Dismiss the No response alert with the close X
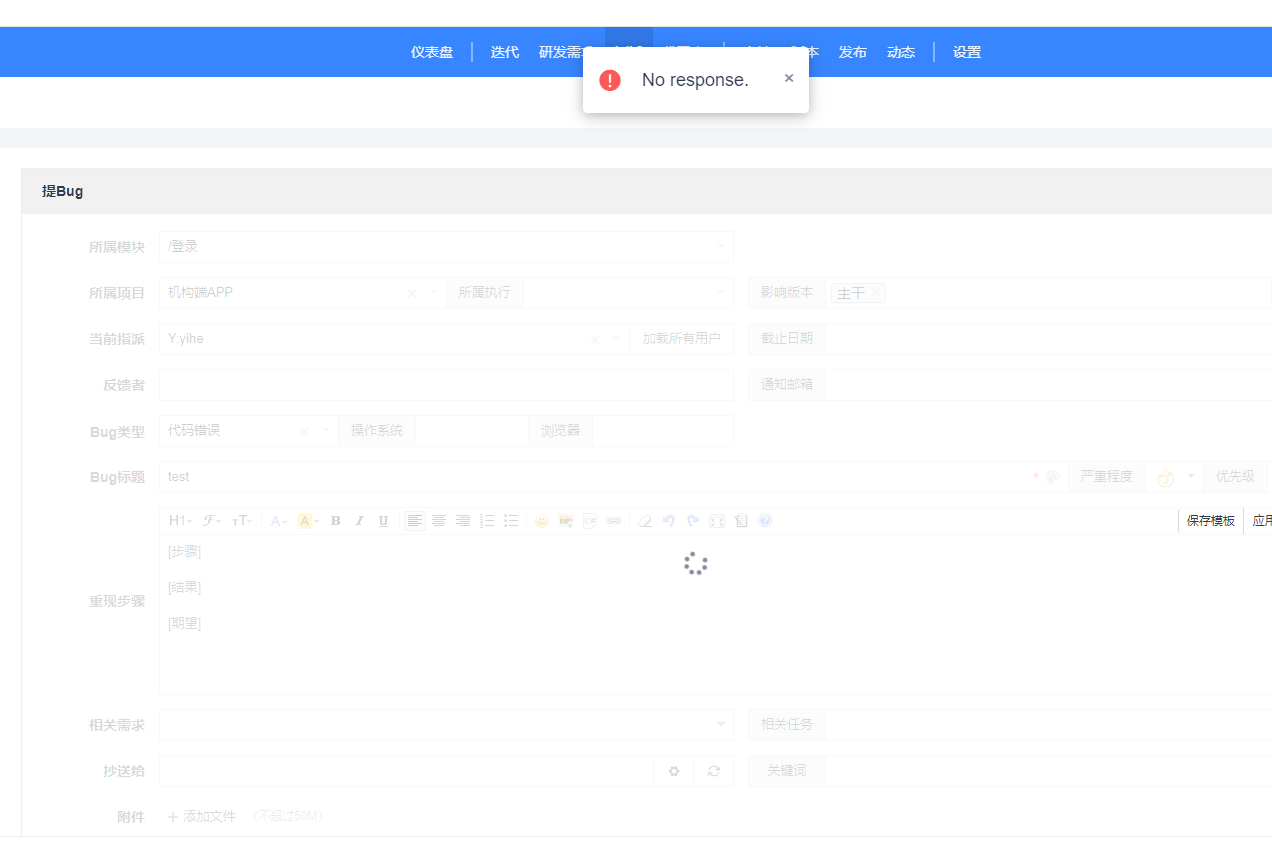 click(789, 78)
